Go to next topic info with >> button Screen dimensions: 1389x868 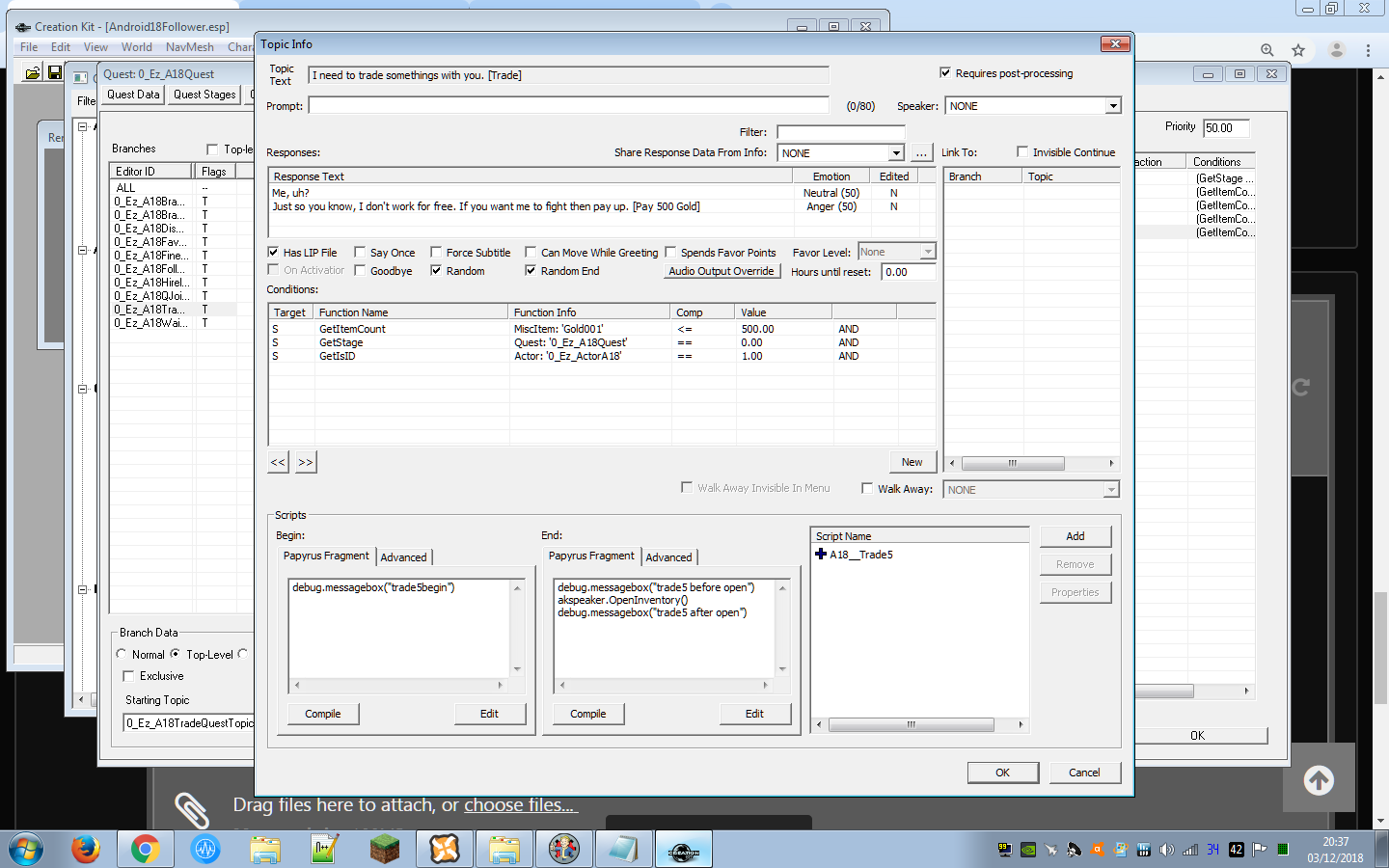click(306, 462)
